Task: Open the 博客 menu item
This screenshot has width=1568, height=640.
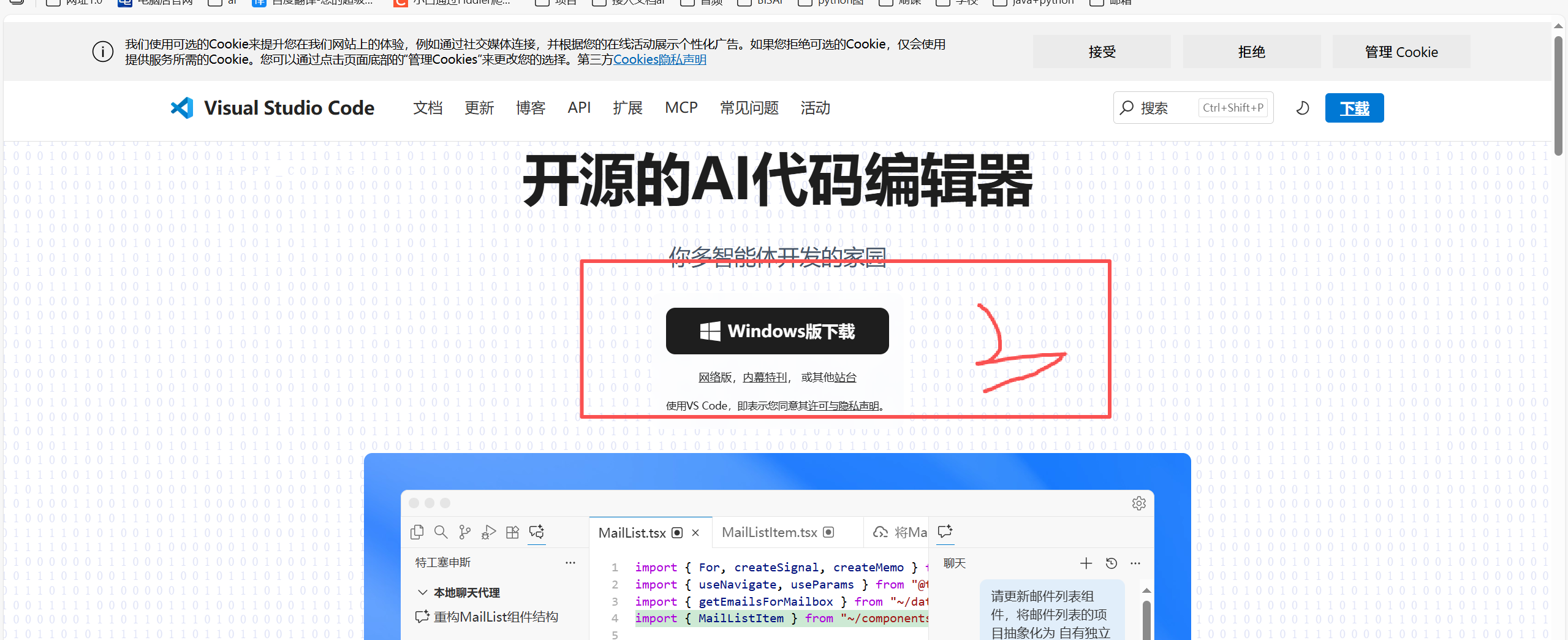Action: tap(531, 108)
